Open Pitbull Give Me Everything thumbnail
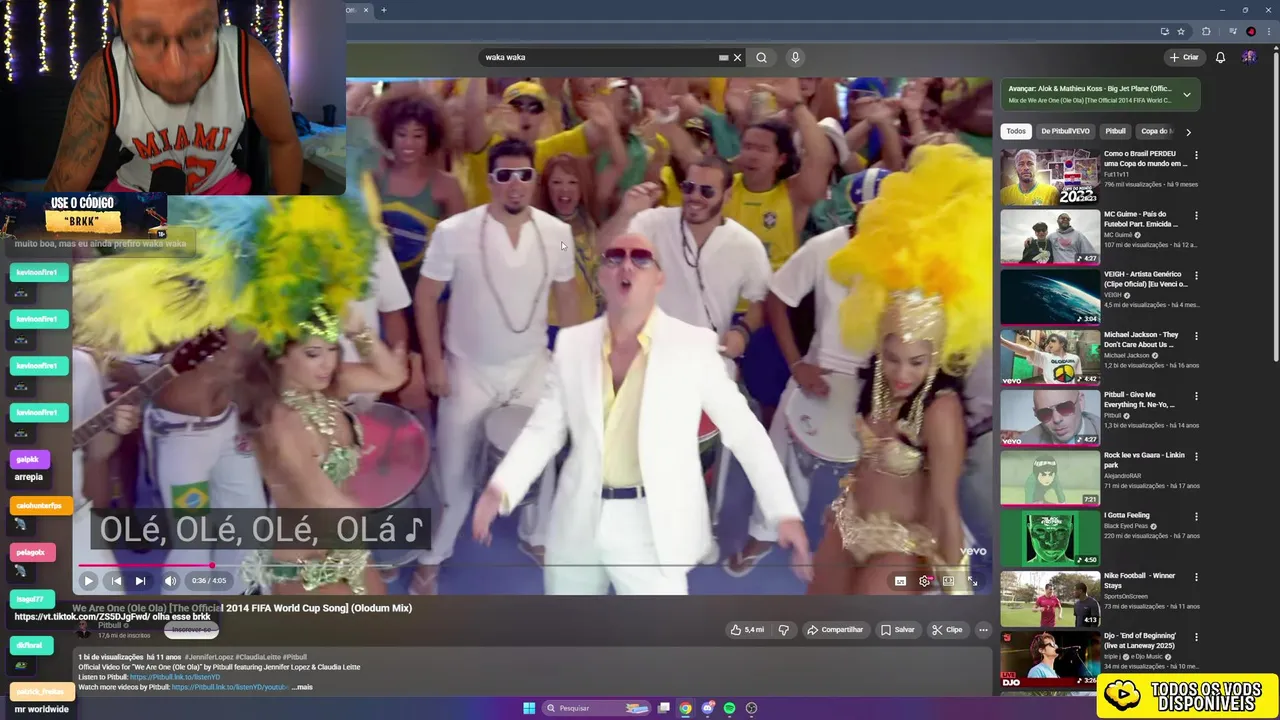The image size is (1280, 720). pos(1049,417)
